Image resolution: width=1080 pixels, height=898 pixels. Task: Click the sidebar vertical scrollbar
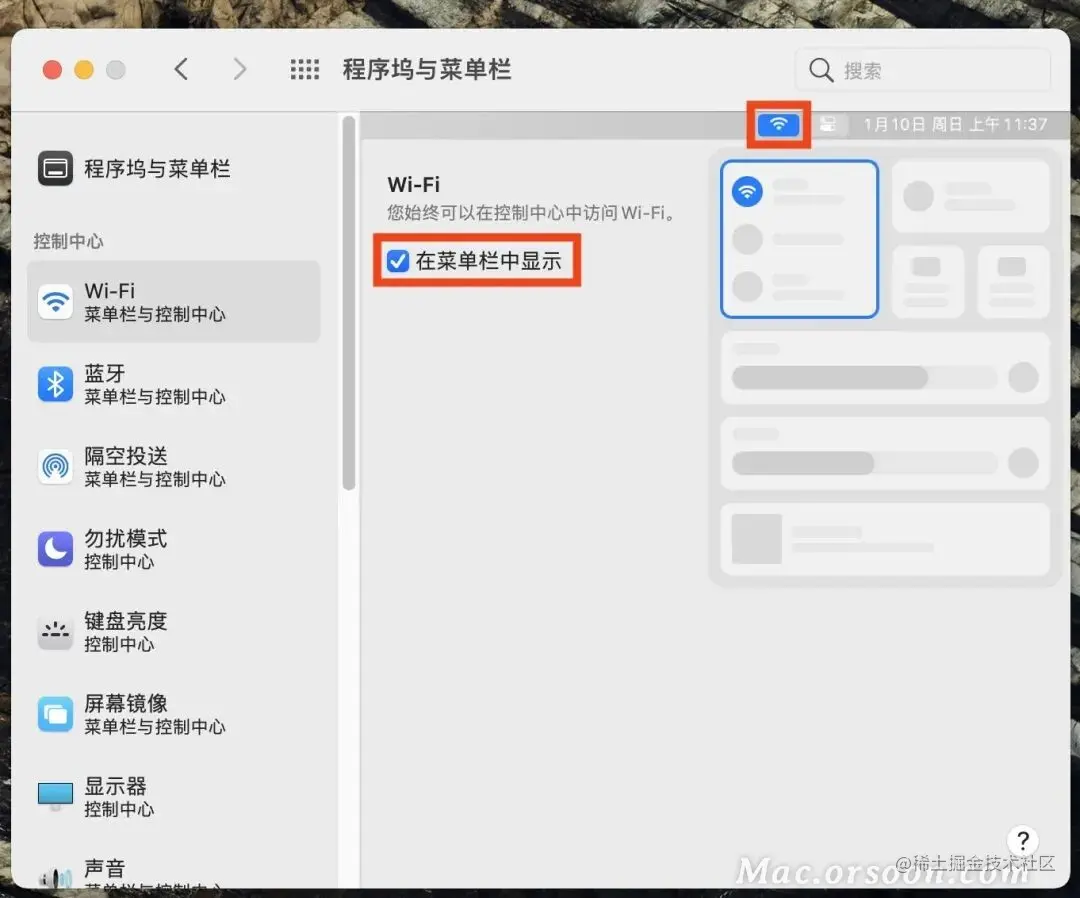click(349, 303)
